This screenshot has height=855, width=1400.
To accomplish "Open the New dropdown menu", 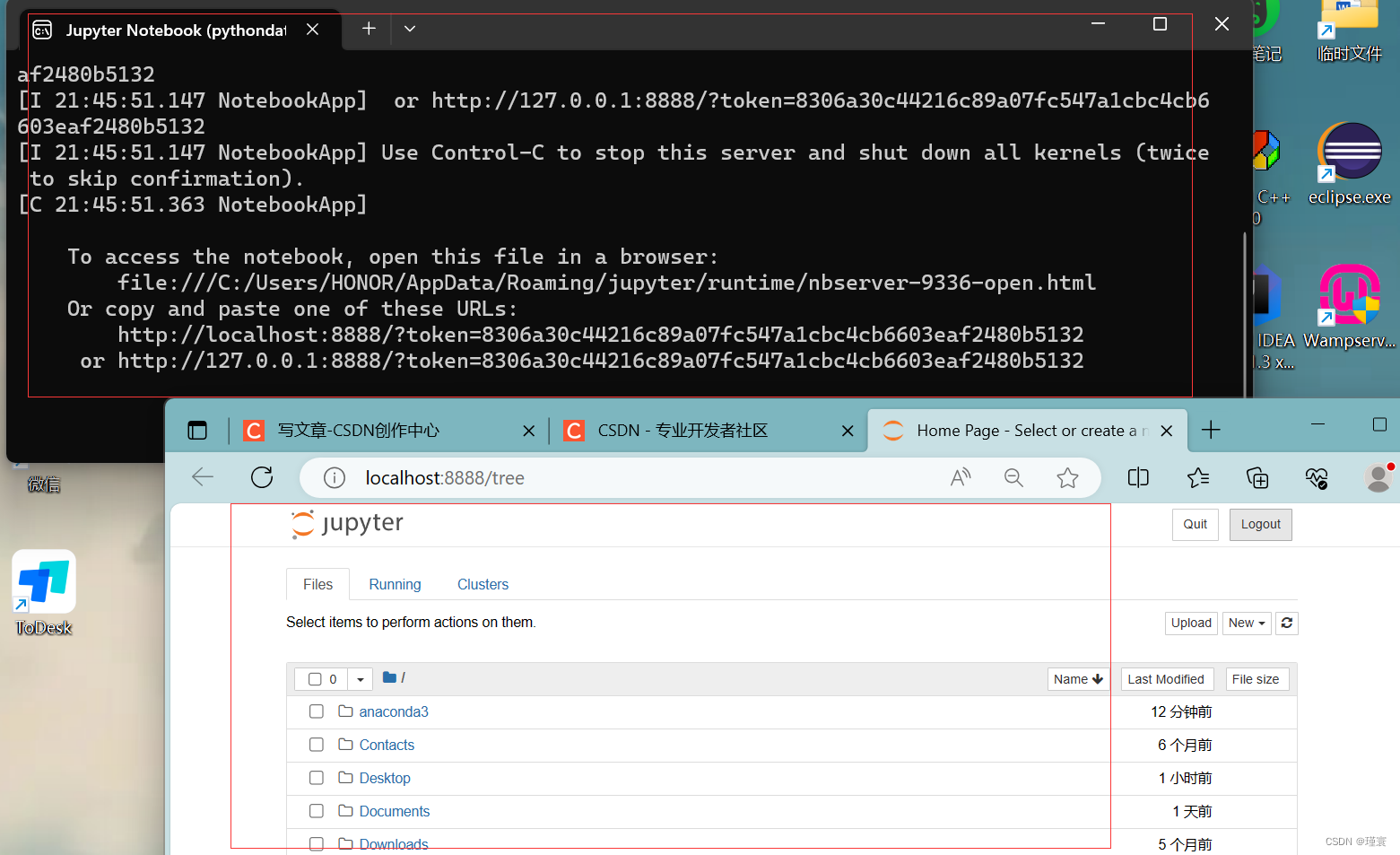I will [x=1246, y=623].
